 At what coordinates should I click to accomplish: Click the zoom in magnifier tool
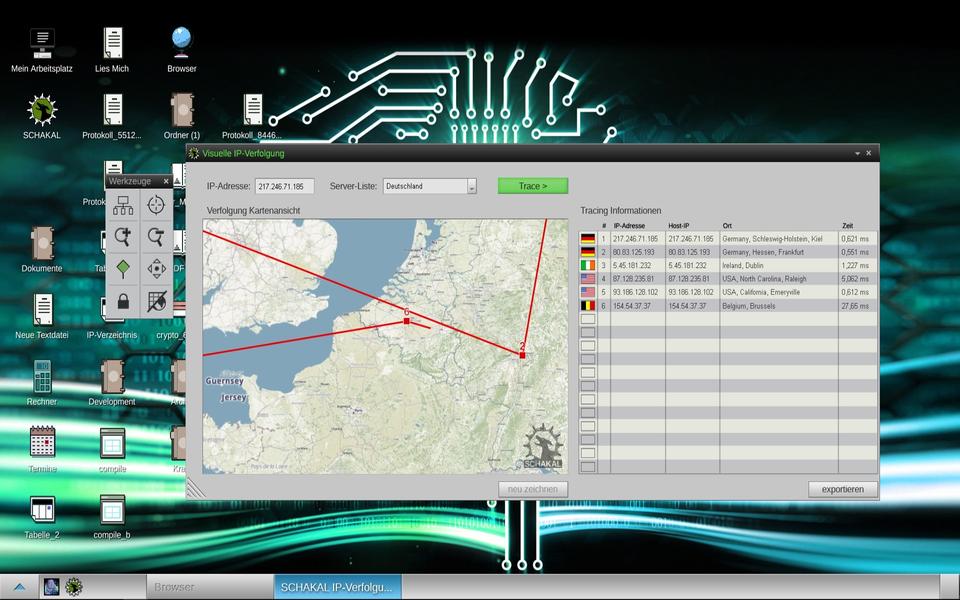[x=123, y=237]
